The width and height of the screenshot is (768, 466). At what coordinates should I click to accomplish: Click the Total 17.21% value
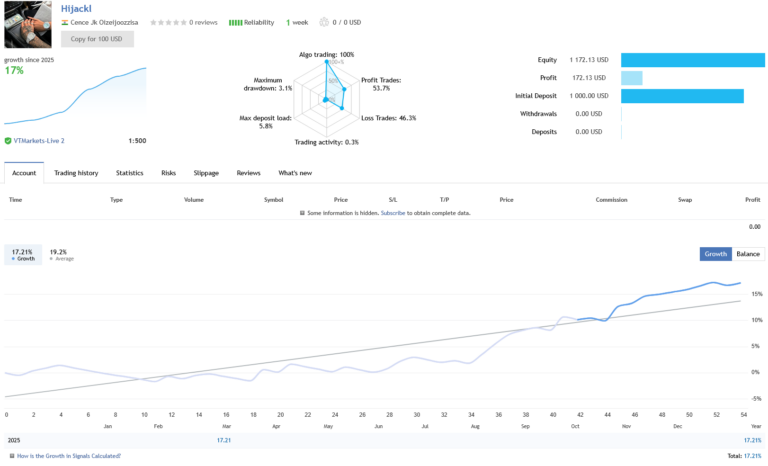(x=753, y=456)
